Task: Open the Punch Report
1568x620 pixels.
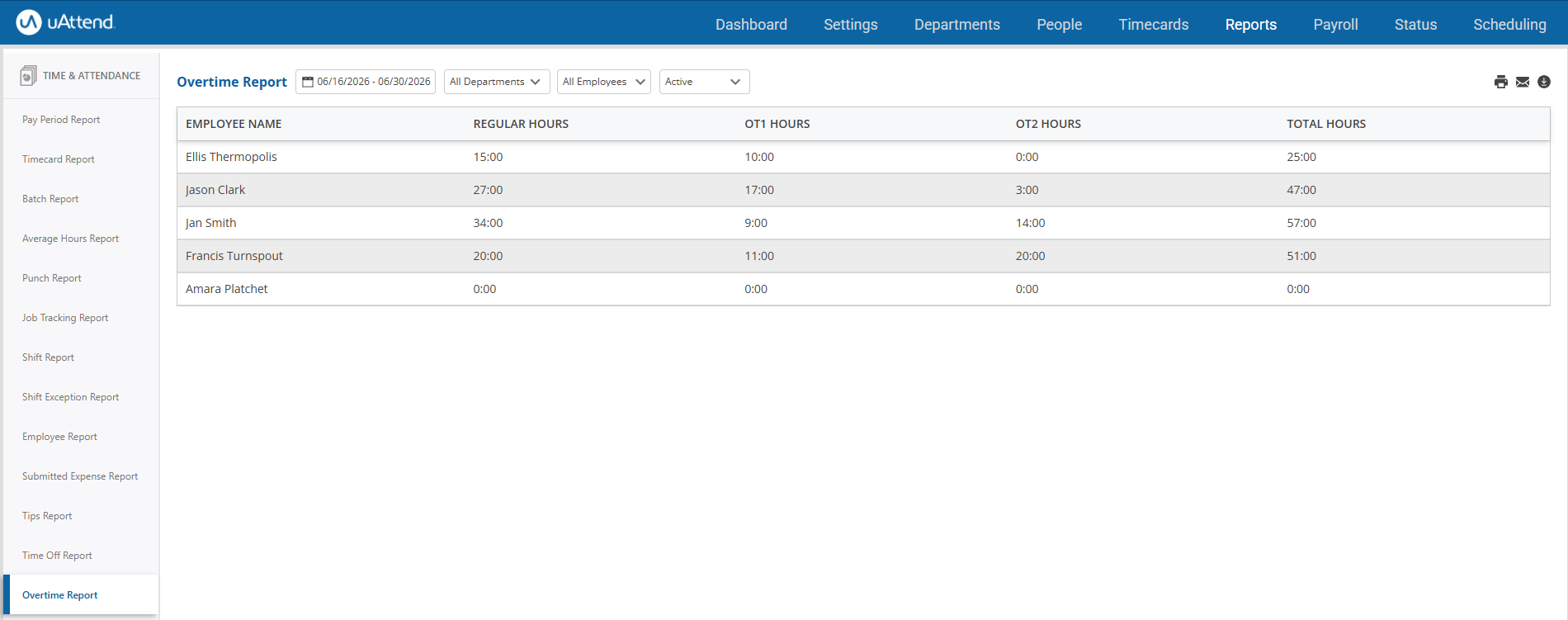Action: pos(52,278)
